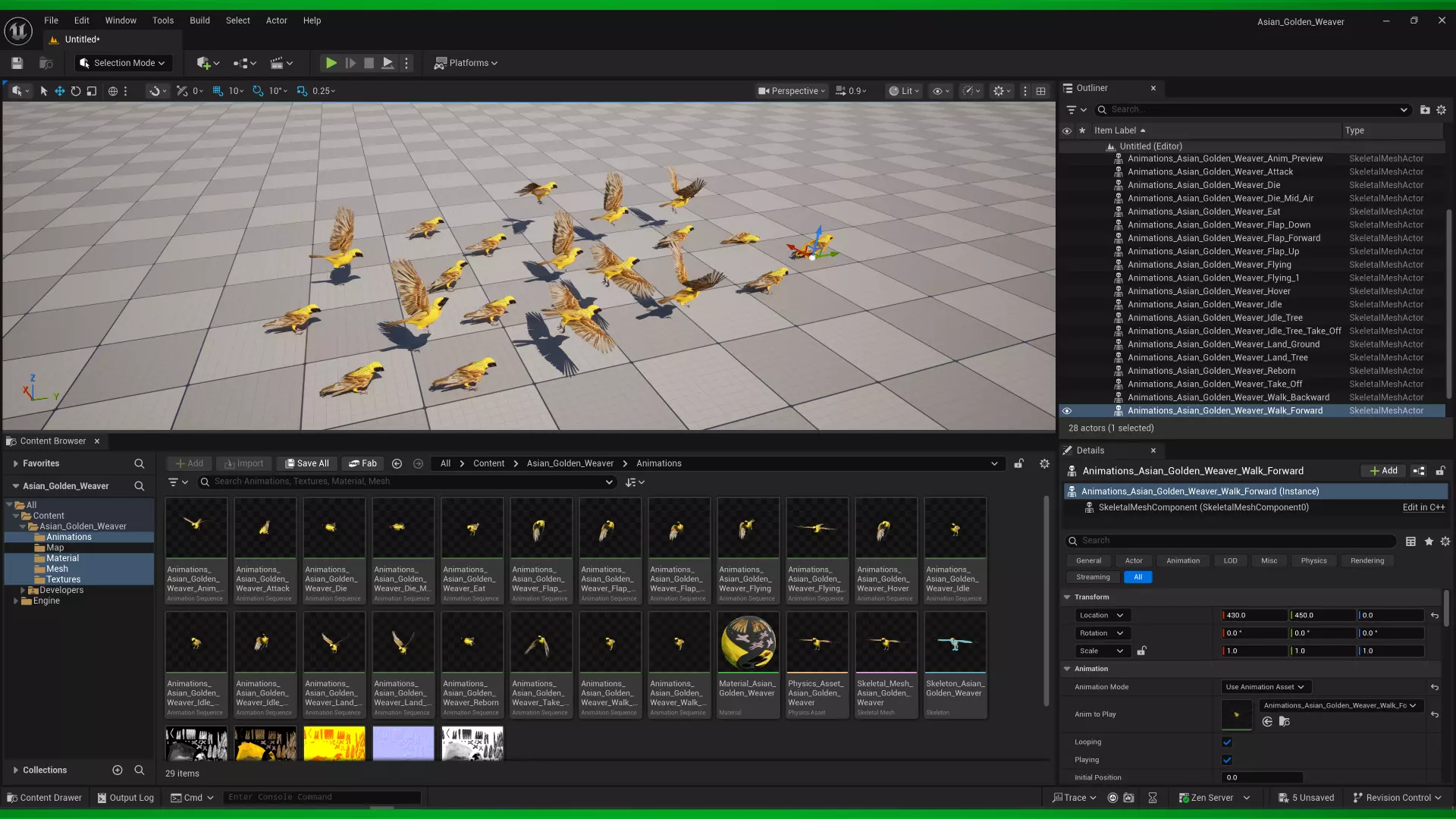Click browse-to-asset icon under Anim to Play
This screenshot has width=1456, height=819.
click(x=1284, y=721)
